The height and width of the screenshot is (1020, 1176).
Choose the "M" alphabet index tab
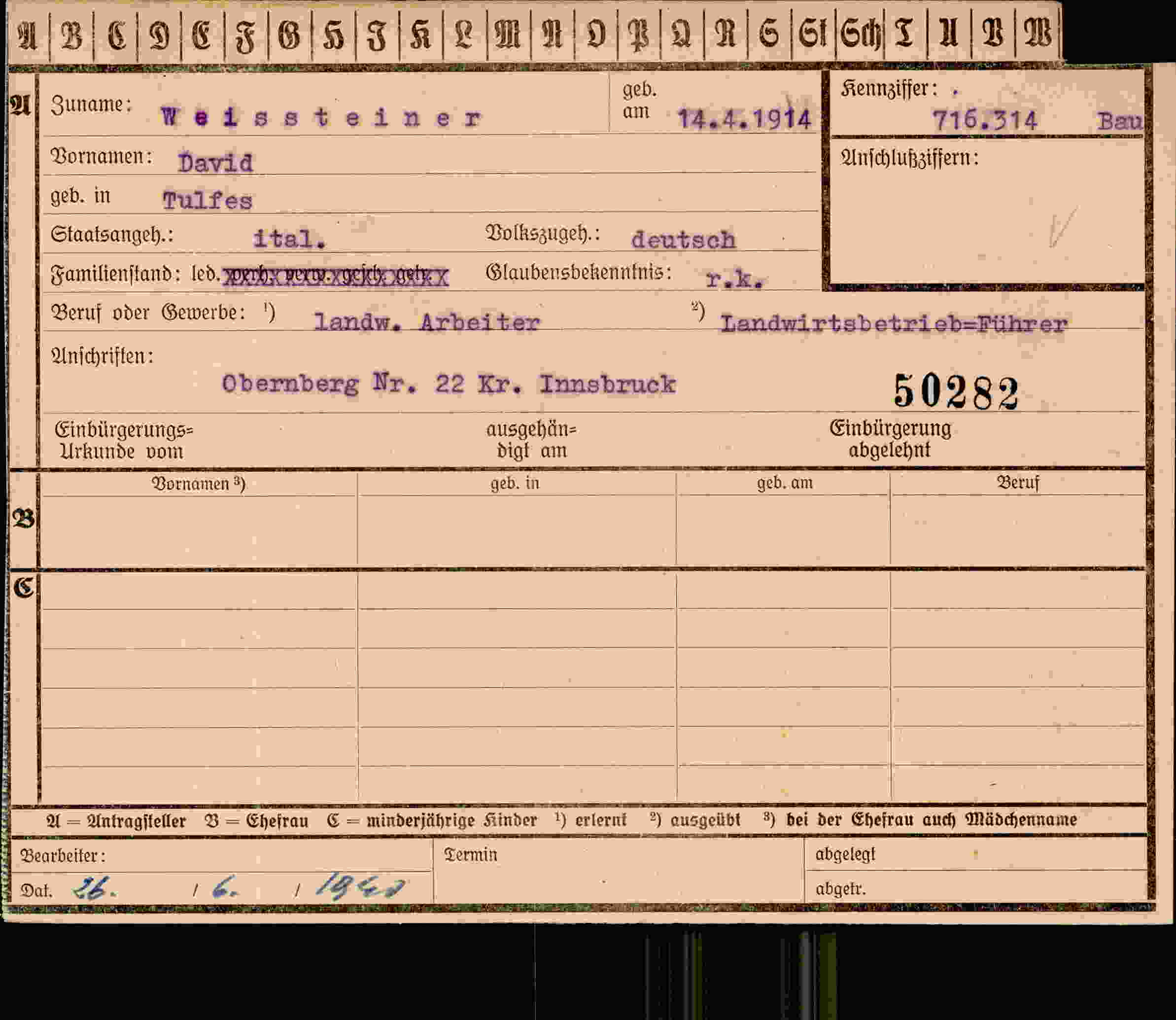508,34
